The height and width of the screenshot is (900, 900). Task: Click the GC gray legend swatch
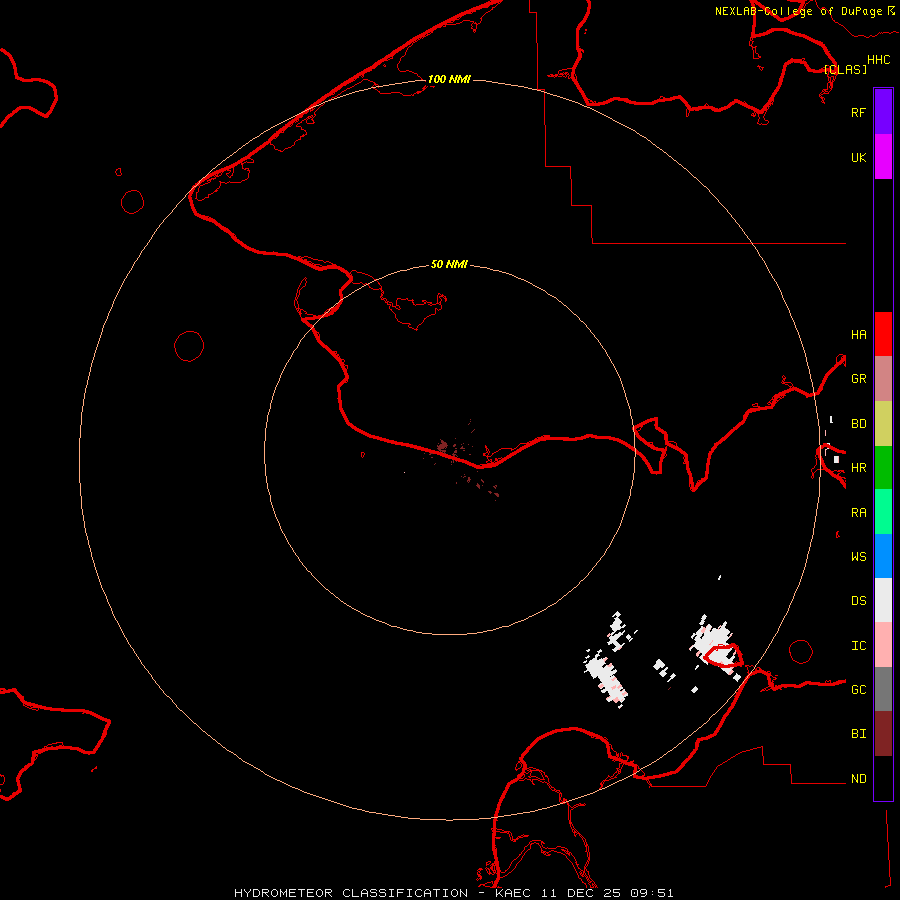tap(883, 689)
